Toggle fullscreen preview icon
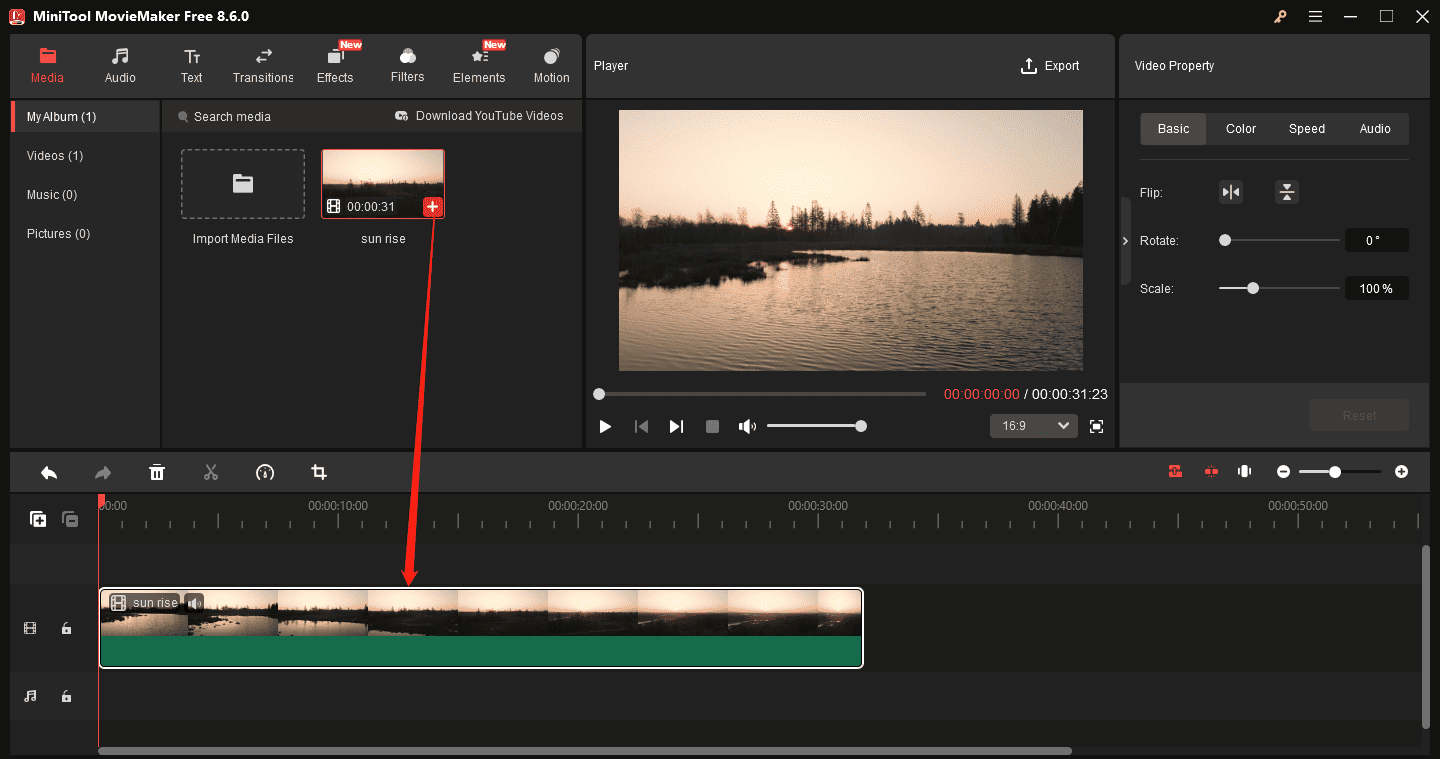This screenshot has width=1440, height=759. [x=1096, y=426]
